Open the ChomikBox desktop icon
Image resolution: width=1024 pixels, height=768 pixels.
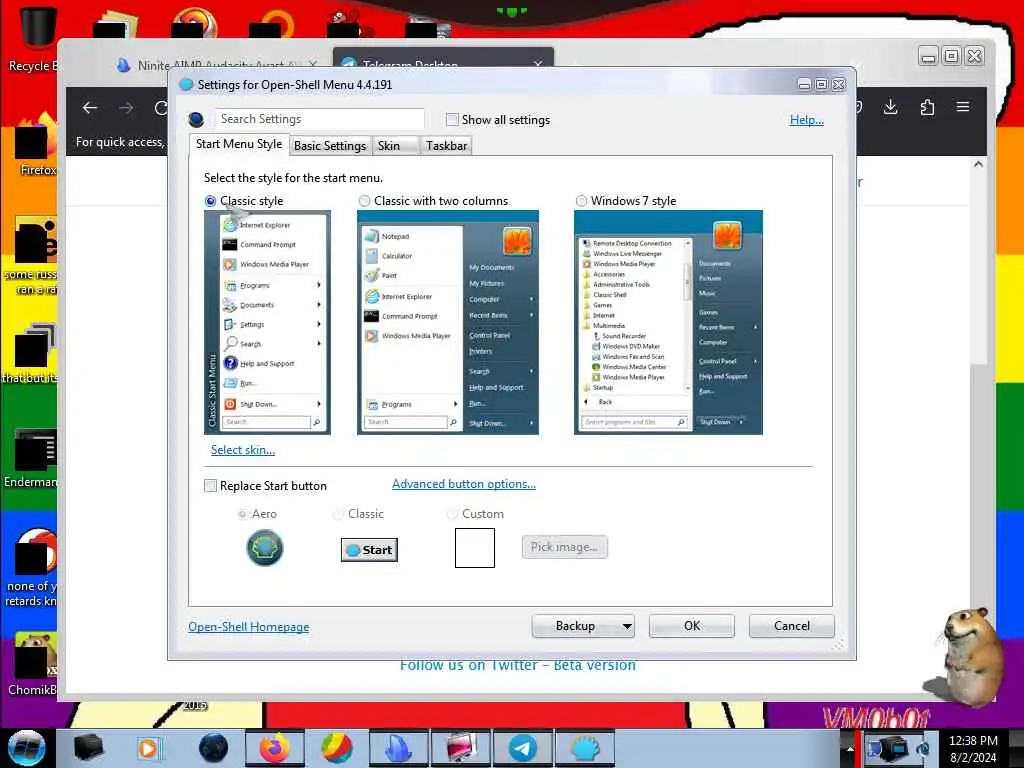(x=33, y=664)
